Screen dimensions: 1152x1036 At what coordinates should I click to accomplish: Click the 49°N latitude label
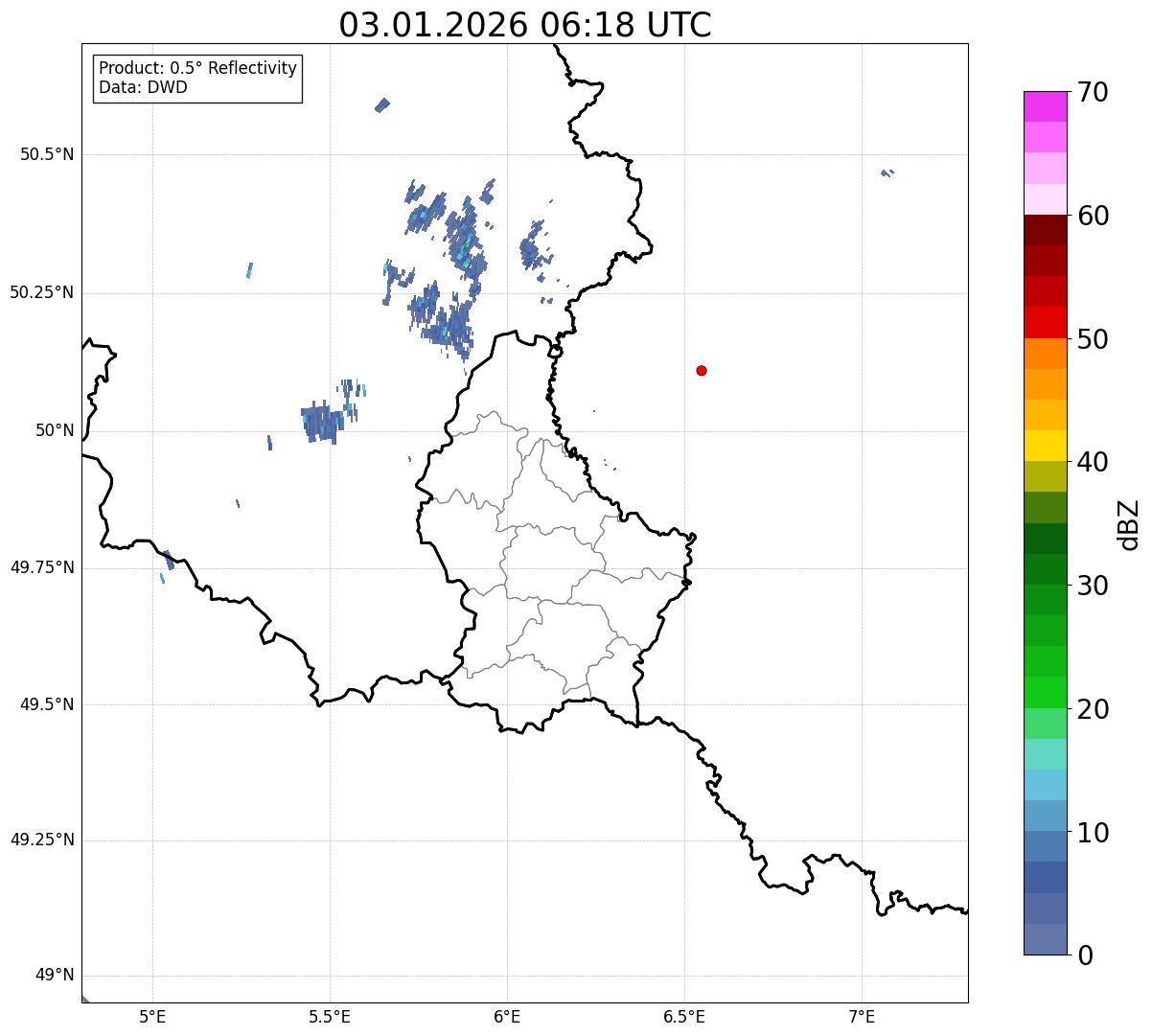pos(55,975)
